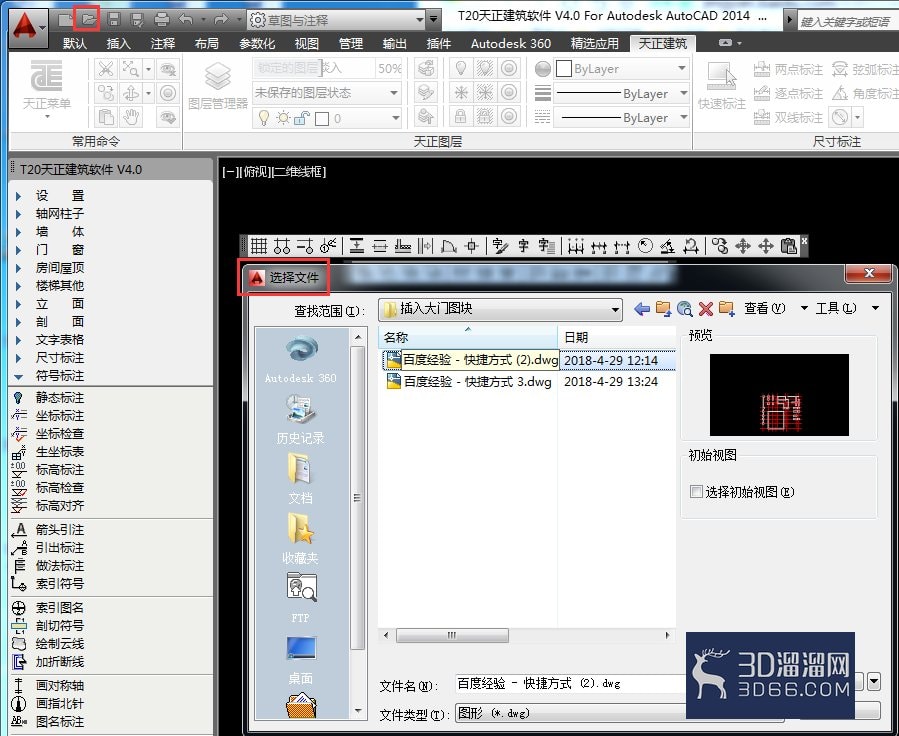Select 绘制云线 tool
899x736 pixels.
tap(48, 644)
